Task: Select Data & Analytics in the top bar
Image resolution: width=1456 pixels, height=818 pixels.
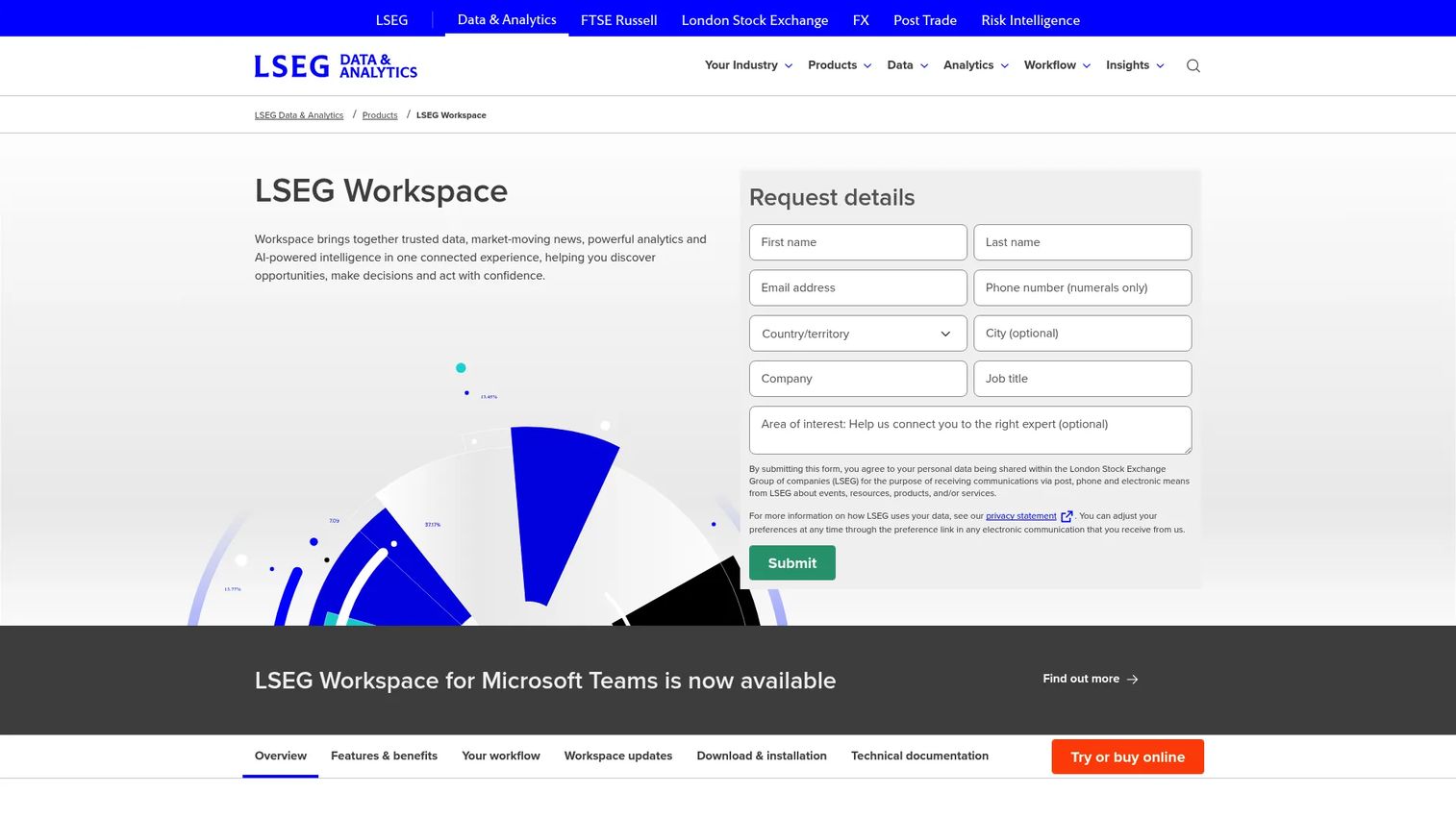Action: [x=507, y=19]
